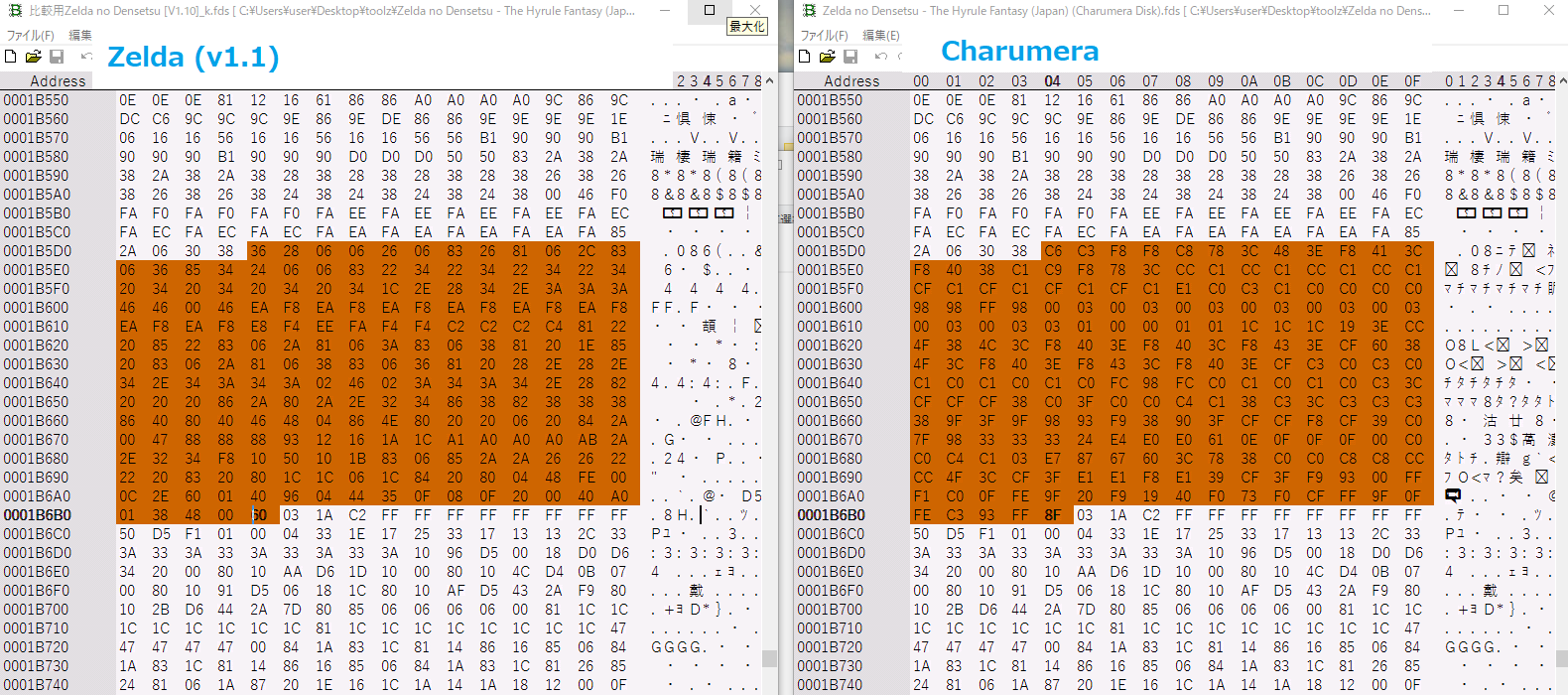Click the Open folder icon in Charumera Disk window
Viewport: 1568px width, 695px height.
[827, 57]
